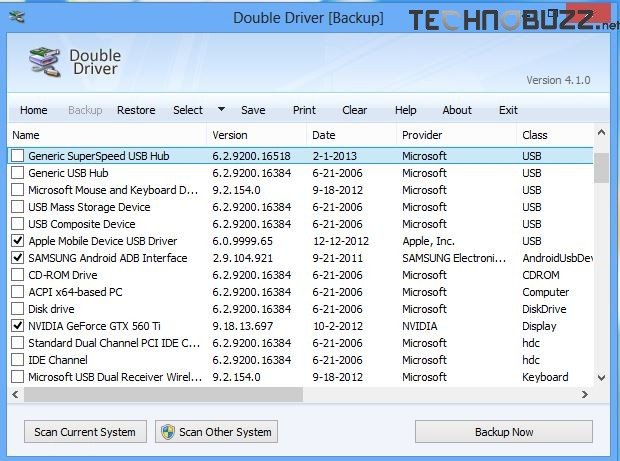620x461 pixels.
Task: Sort by the Class column header
Action: [x=555, y=135]
